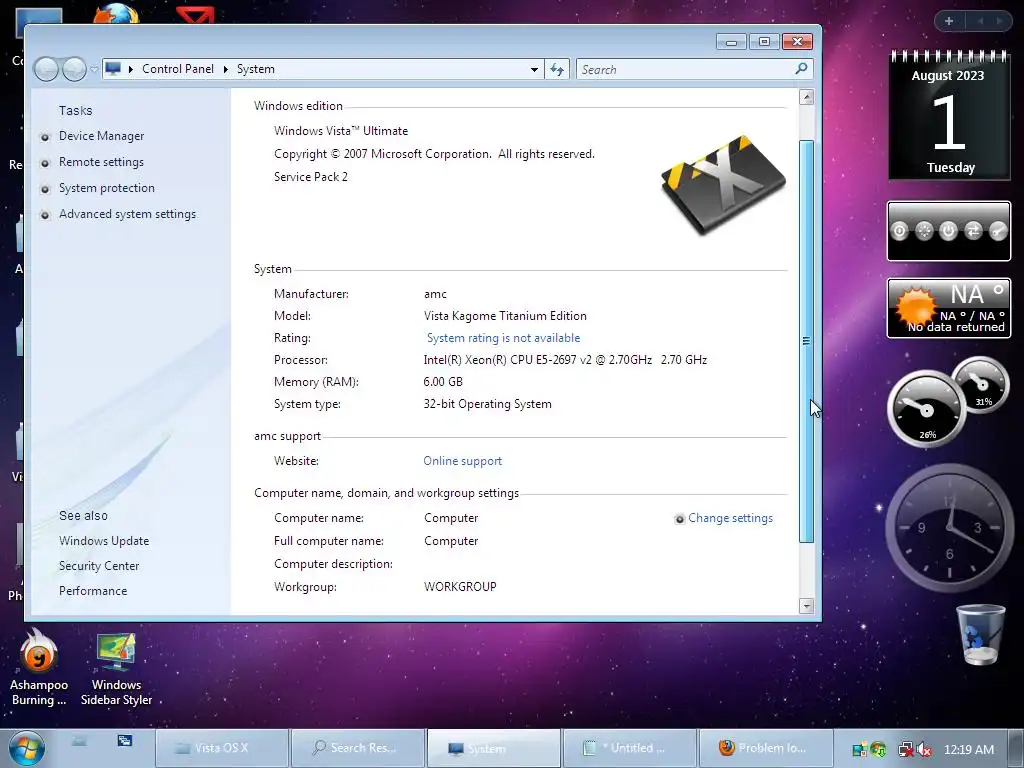Select System in the address breadcrumb
This screenshot has width=1024, height=768.
coord(255,69)
